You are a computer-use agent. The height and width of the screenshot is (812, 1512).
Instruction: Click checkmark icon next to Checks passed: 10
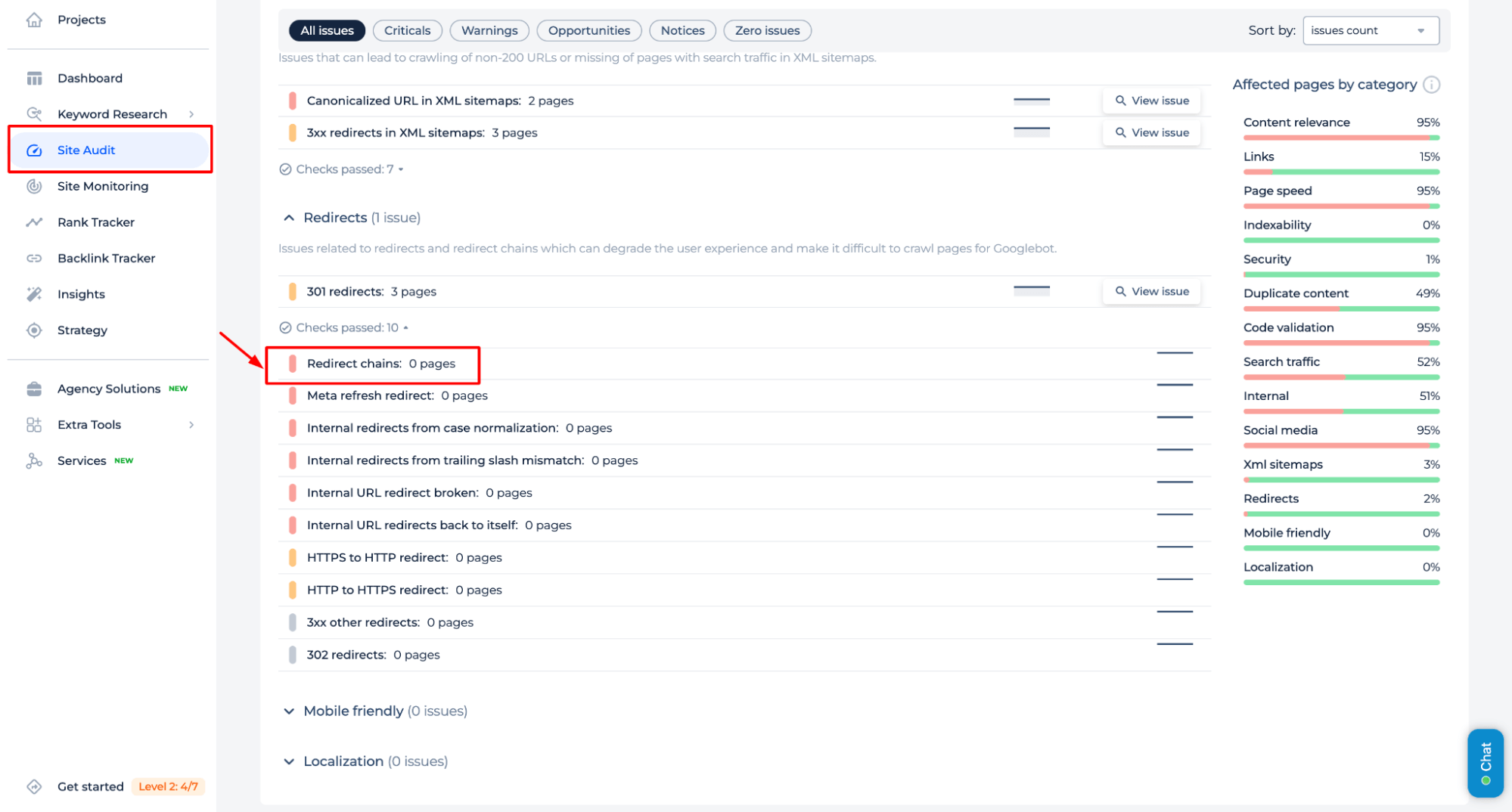pos(285,327)
